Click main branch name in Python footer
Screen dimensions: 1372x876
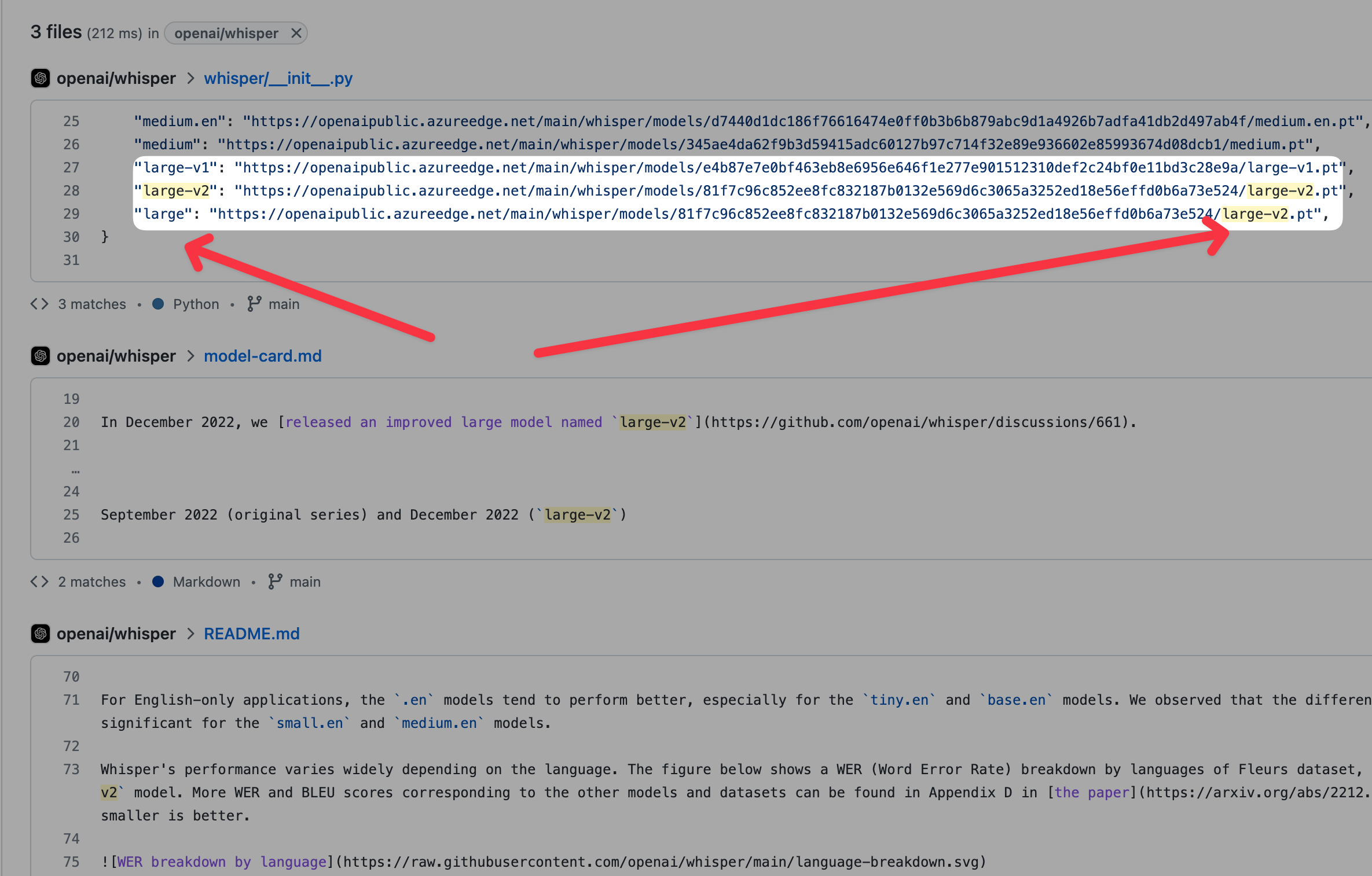(x=284, y=304)
